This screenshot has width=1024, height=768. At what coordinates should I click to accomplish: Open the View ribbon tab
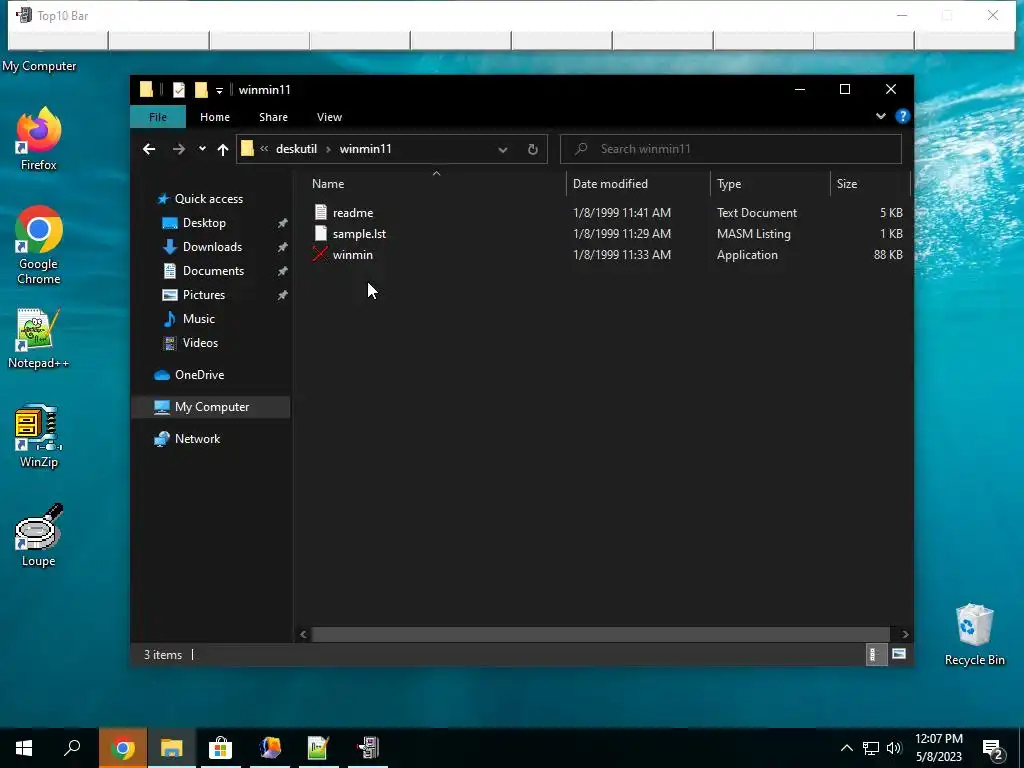point(329,117)
